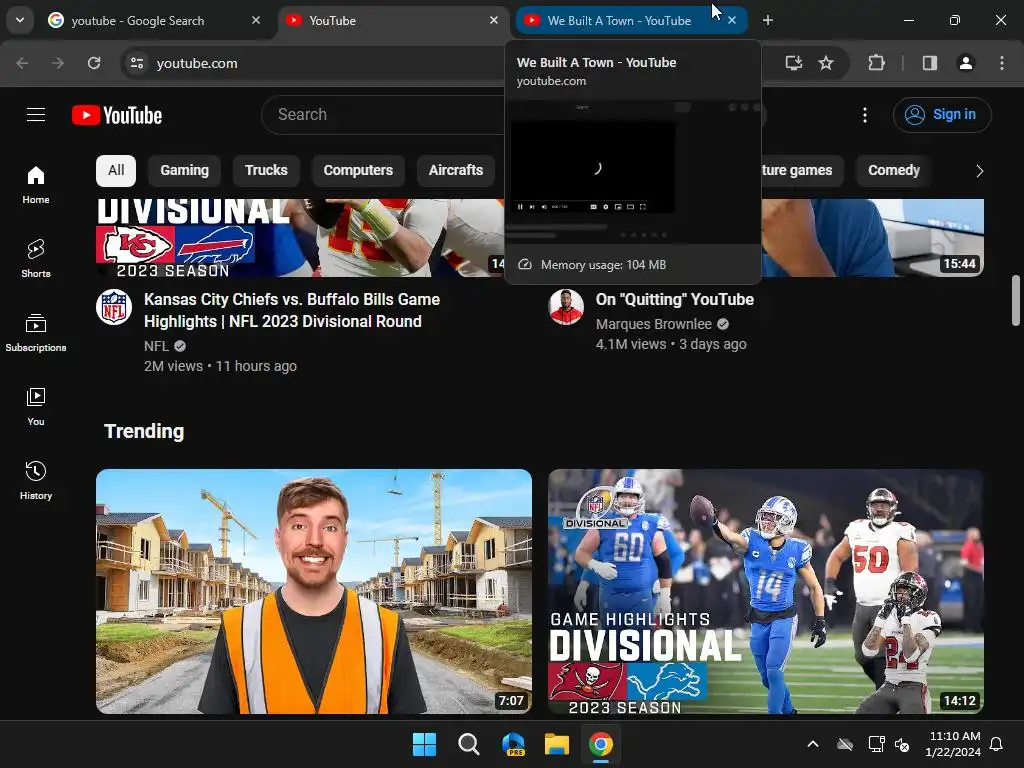Open Chiefs vs Bills video thumbnail
This screenshot has height=768, width=1024.
pyautogui.click(x=300, y=238)
